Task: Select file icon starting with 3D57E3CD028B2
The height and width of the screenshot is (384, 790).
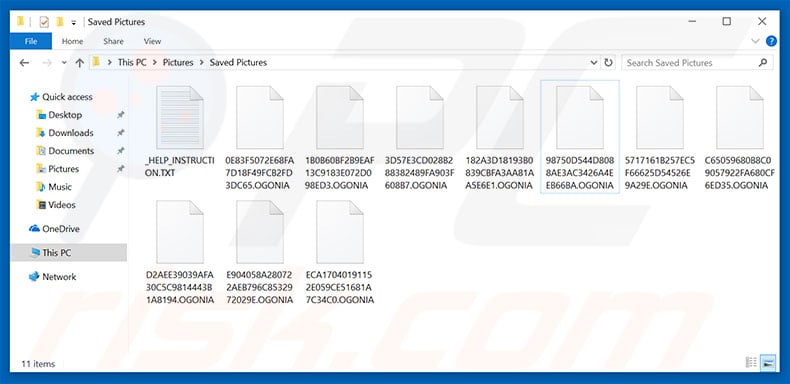Action: (x=420, y=117)
